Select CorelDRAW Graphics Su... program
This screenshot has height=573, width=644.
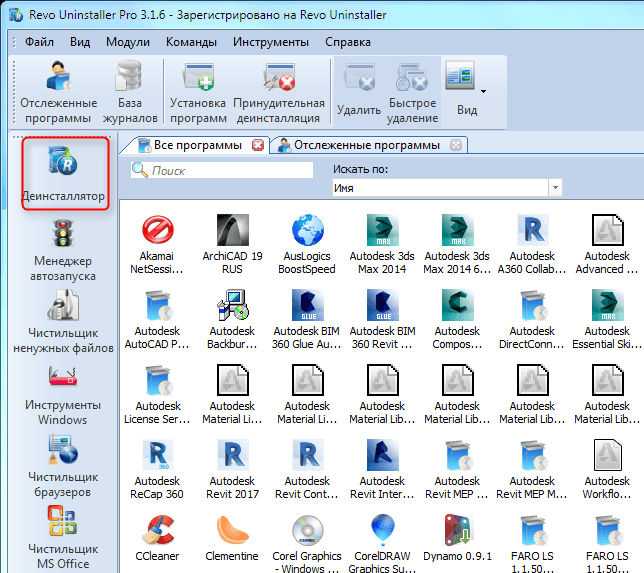coord(382,543)
